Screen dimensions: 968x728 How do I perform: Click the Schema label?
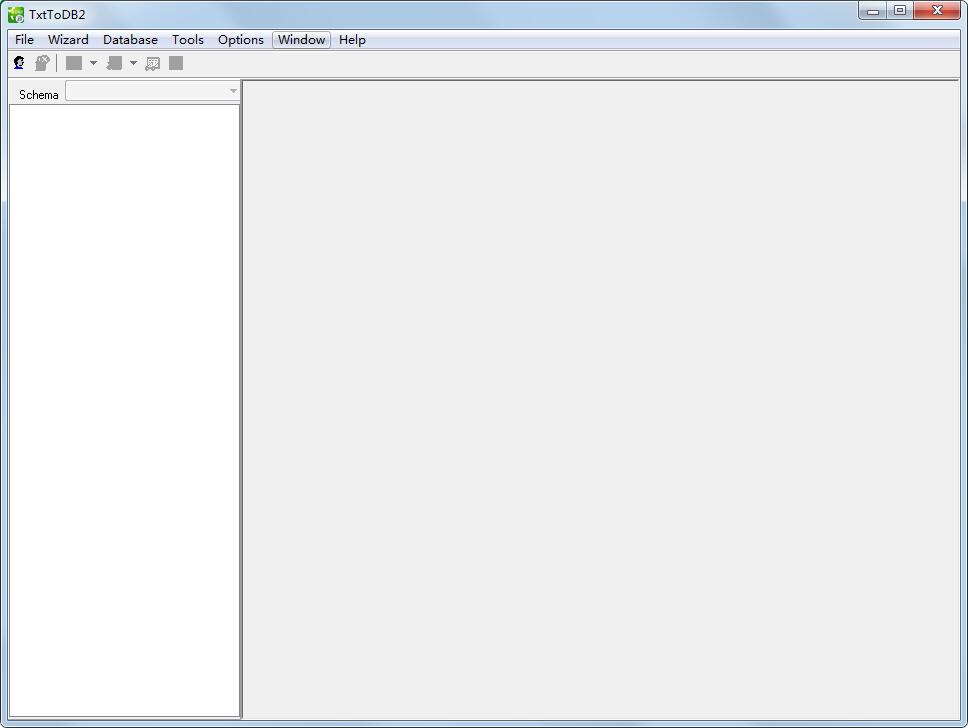click(38, 94)
